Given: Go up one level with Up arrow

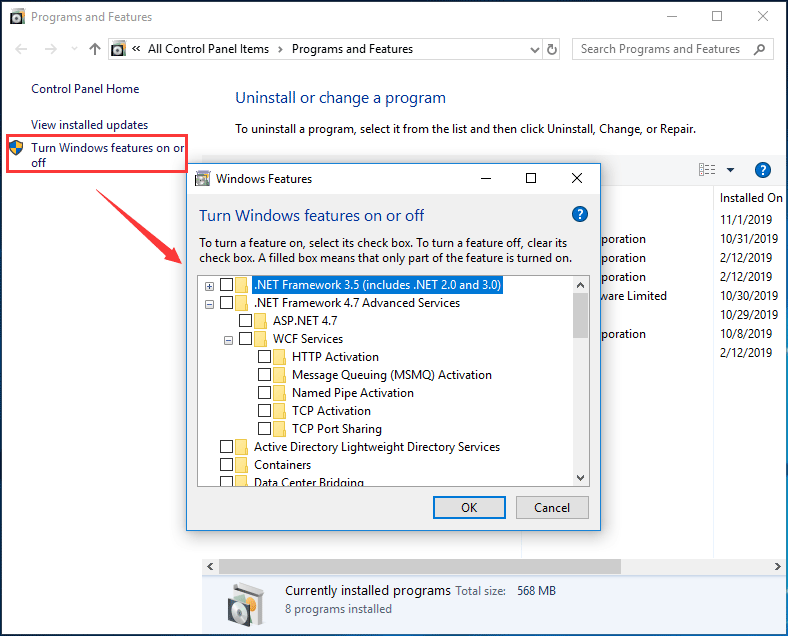Looking at the screenshot, I should pos(94,49).
